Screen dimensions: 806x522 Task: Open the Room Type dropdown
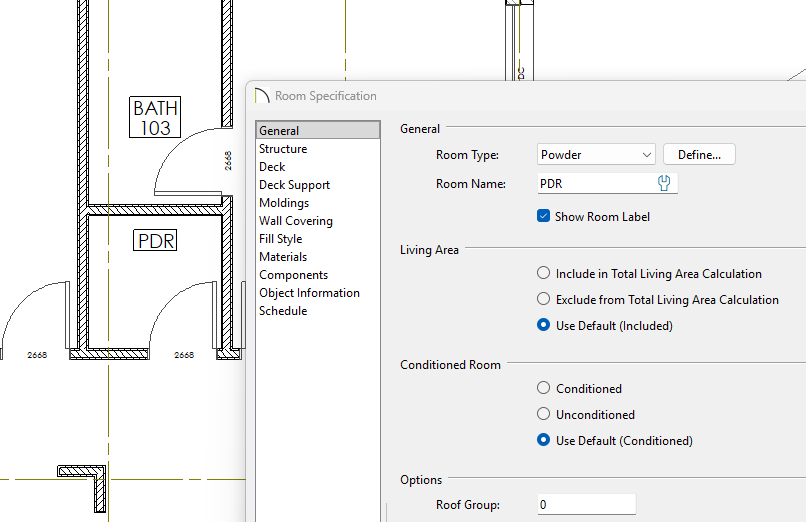pos(596,155)
